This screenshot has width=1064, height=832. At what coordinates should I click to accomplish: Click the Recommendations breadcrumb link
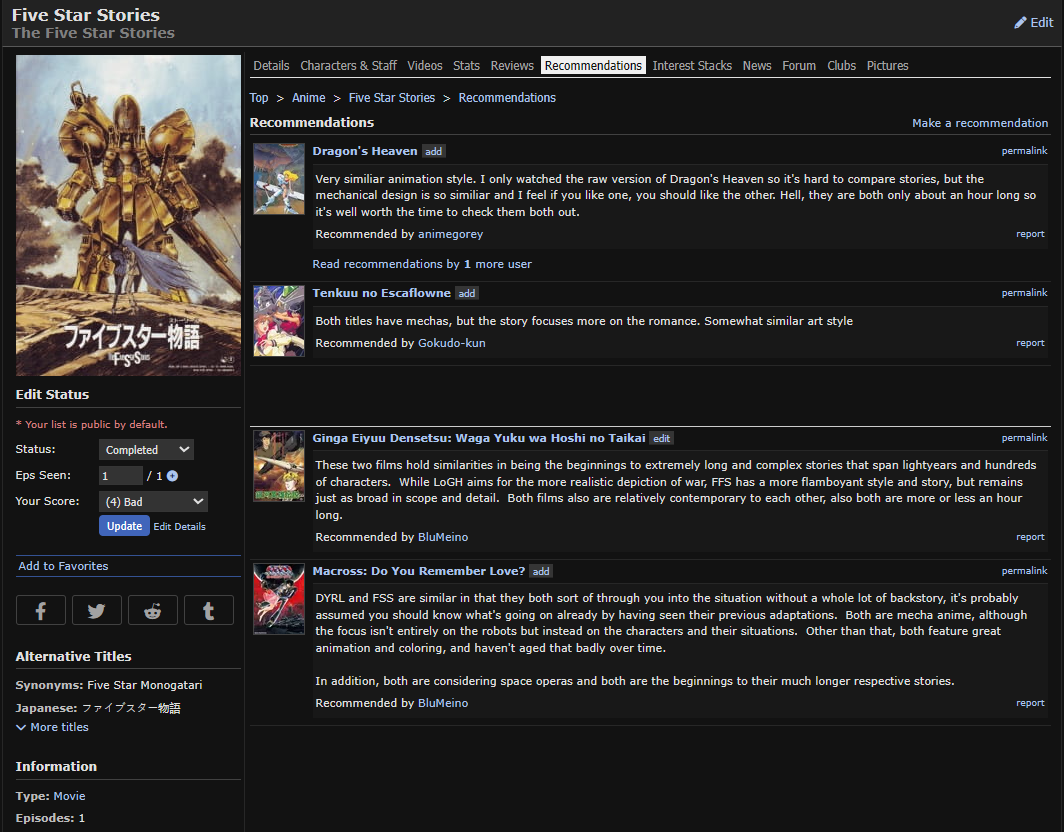click(507, 98)
